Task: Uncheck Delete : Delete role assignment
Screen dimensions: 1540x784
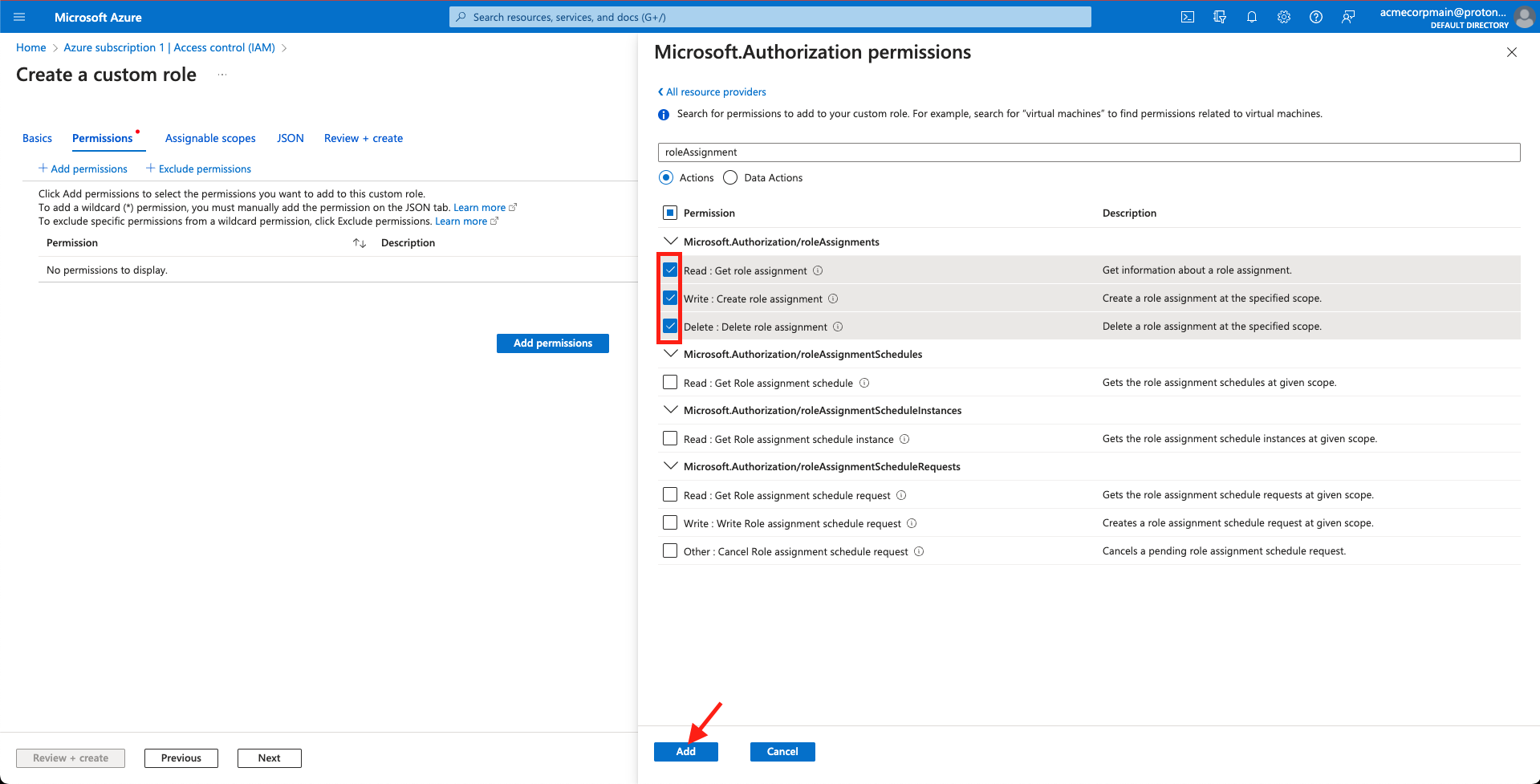Action: [x=670, y=327]
